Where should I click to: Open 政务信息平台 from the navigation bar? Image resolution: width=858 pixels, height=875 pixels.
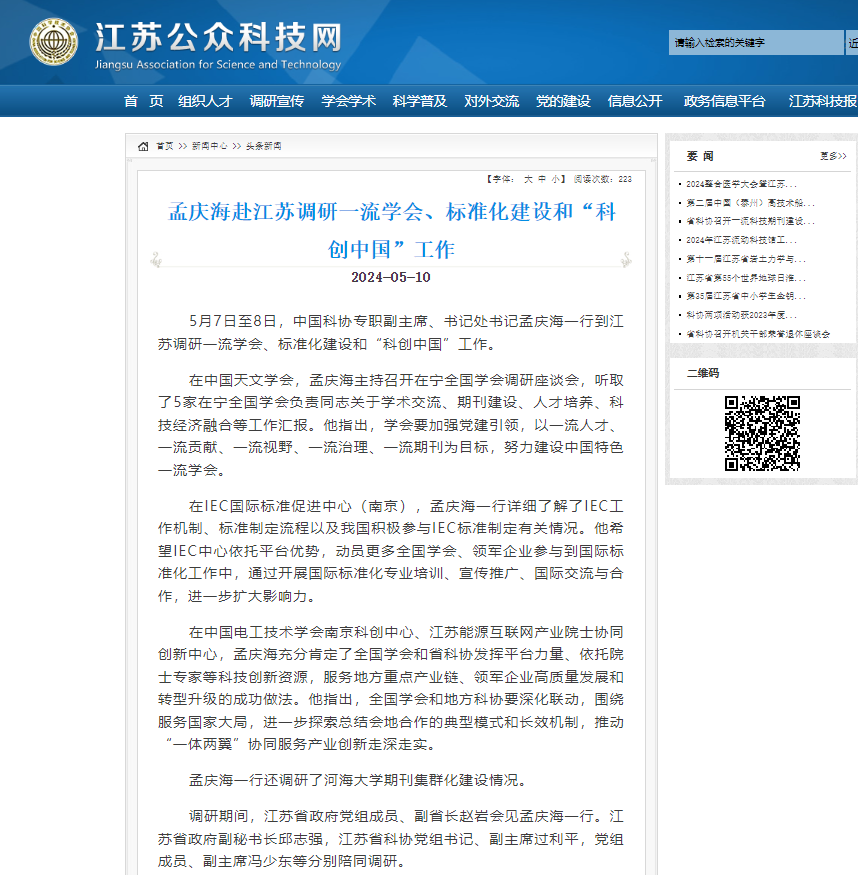tap(724, 101)
